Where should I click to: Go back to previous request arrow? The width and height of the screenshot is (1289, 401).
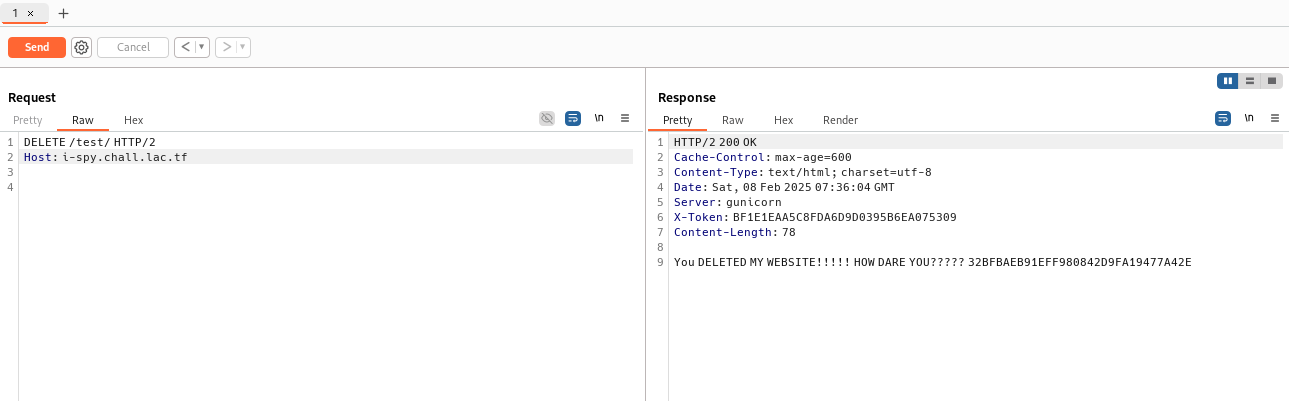click(x=185, y=47)
